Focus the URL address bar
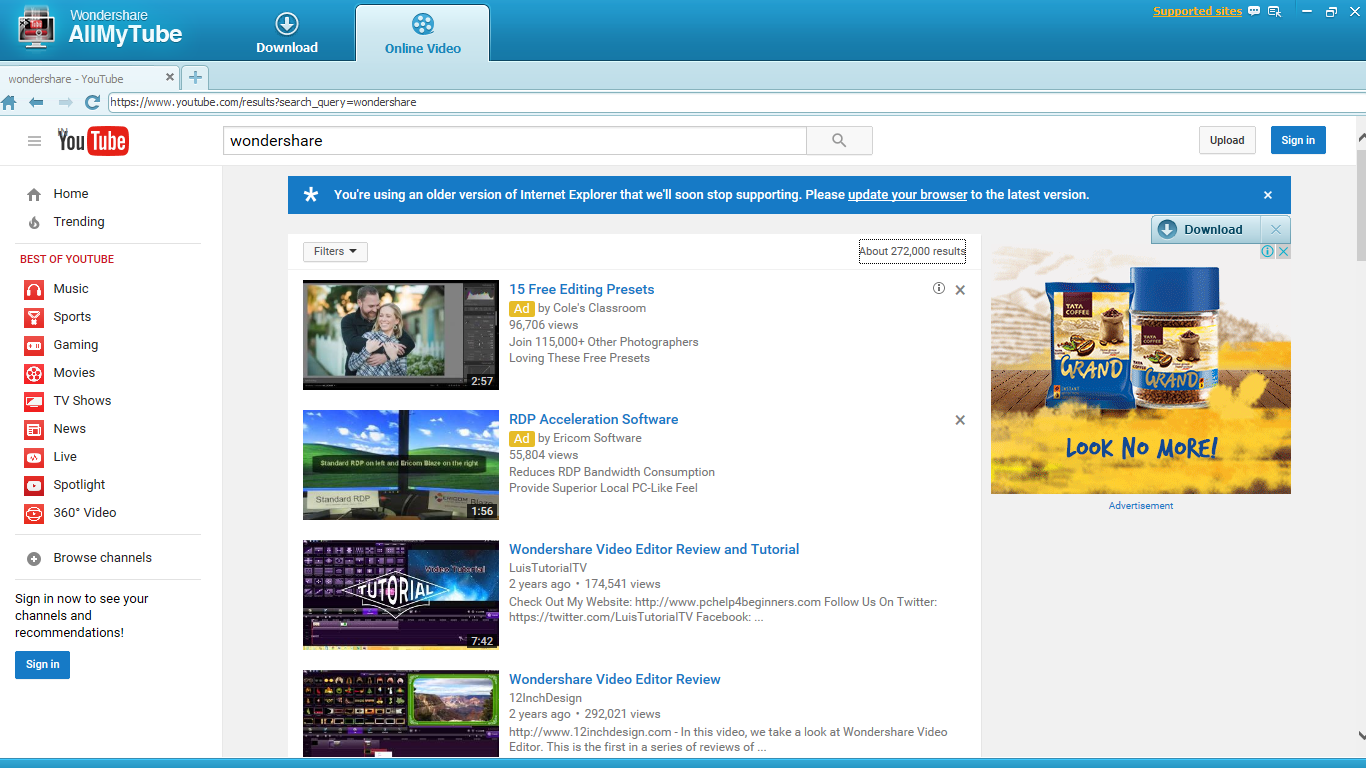Screen dimensions: 1366x768 (x=735, y=102)
